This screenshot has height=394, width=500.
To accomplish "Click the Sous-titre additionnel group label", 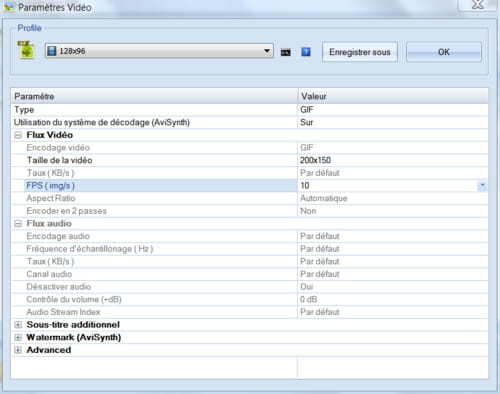I will coord(73,325).
